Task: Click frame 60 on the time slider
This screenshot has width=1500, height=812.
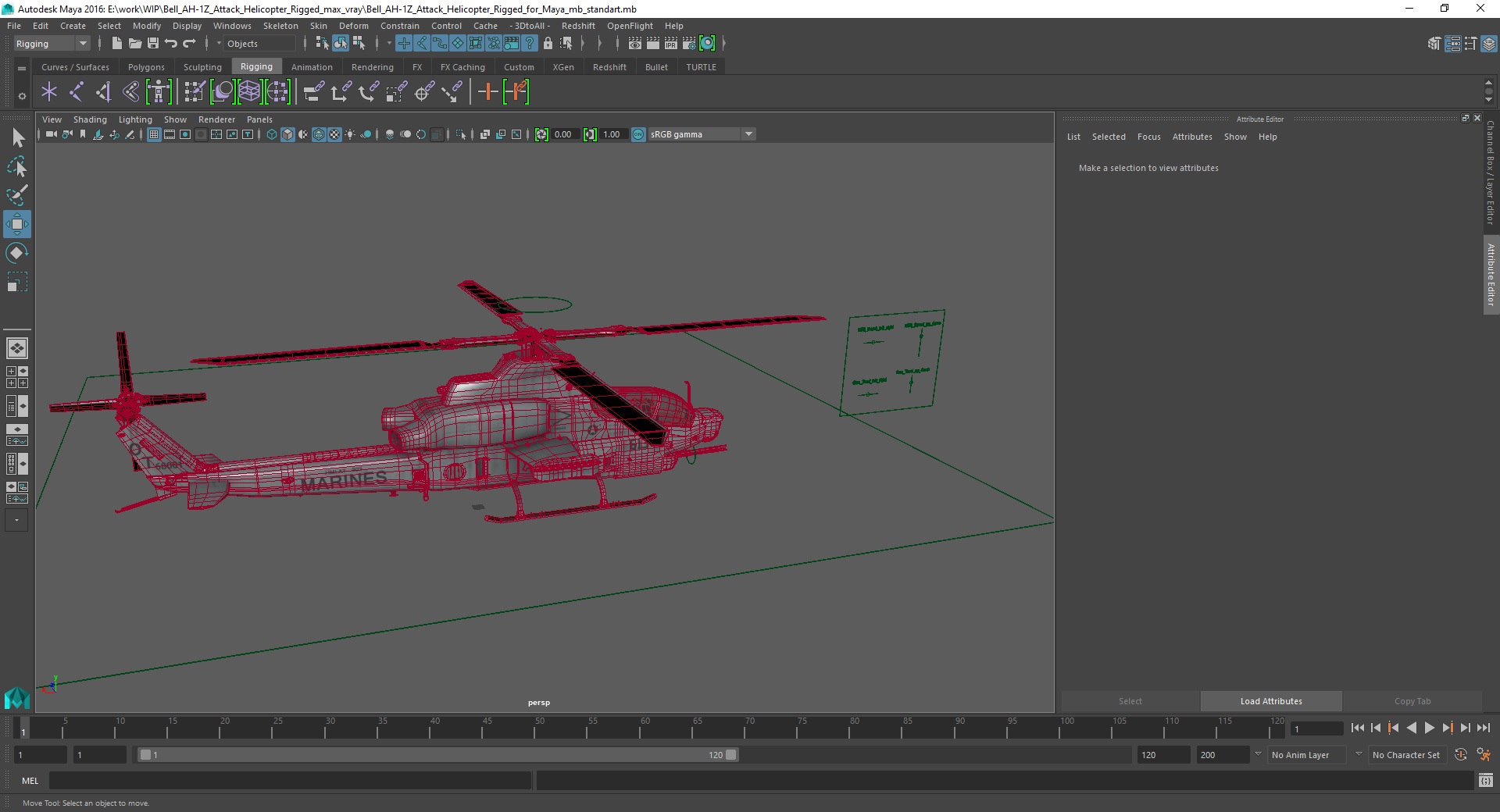Action: coord(645,728)
